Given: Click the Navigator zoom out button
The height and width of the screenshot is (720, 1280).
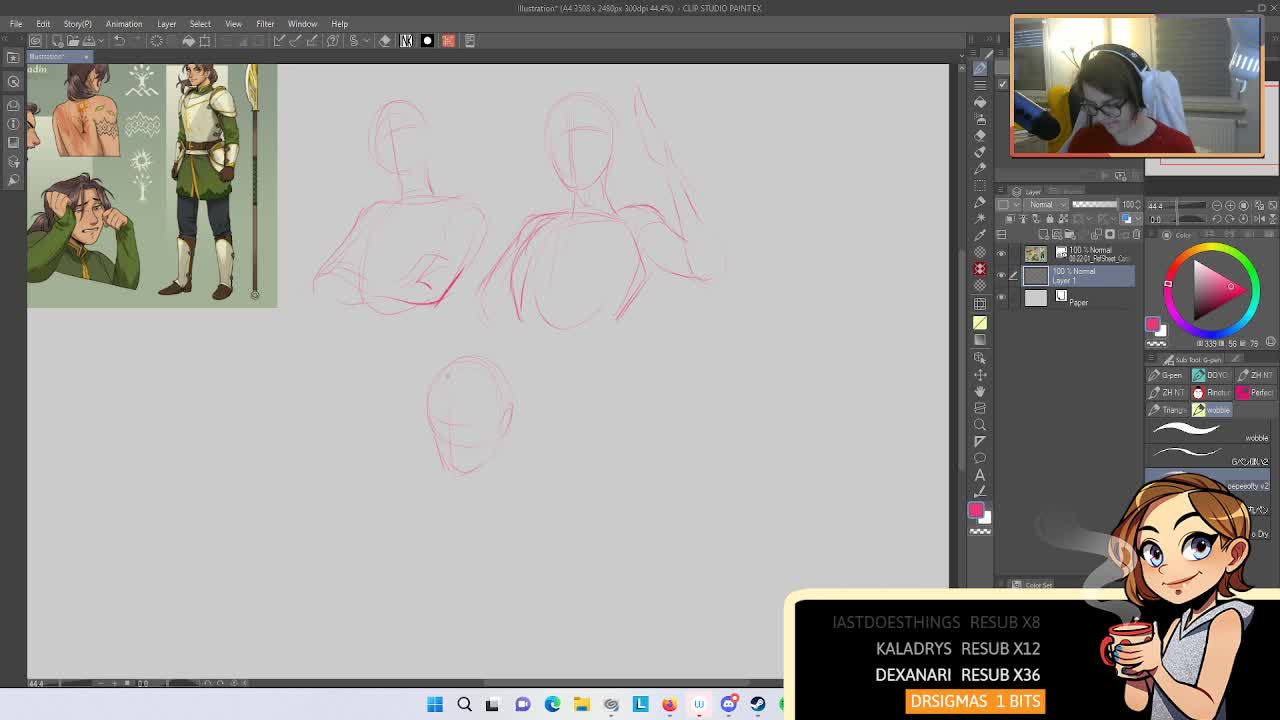Looking at the screenshot, I should (x=1216, y=205).
